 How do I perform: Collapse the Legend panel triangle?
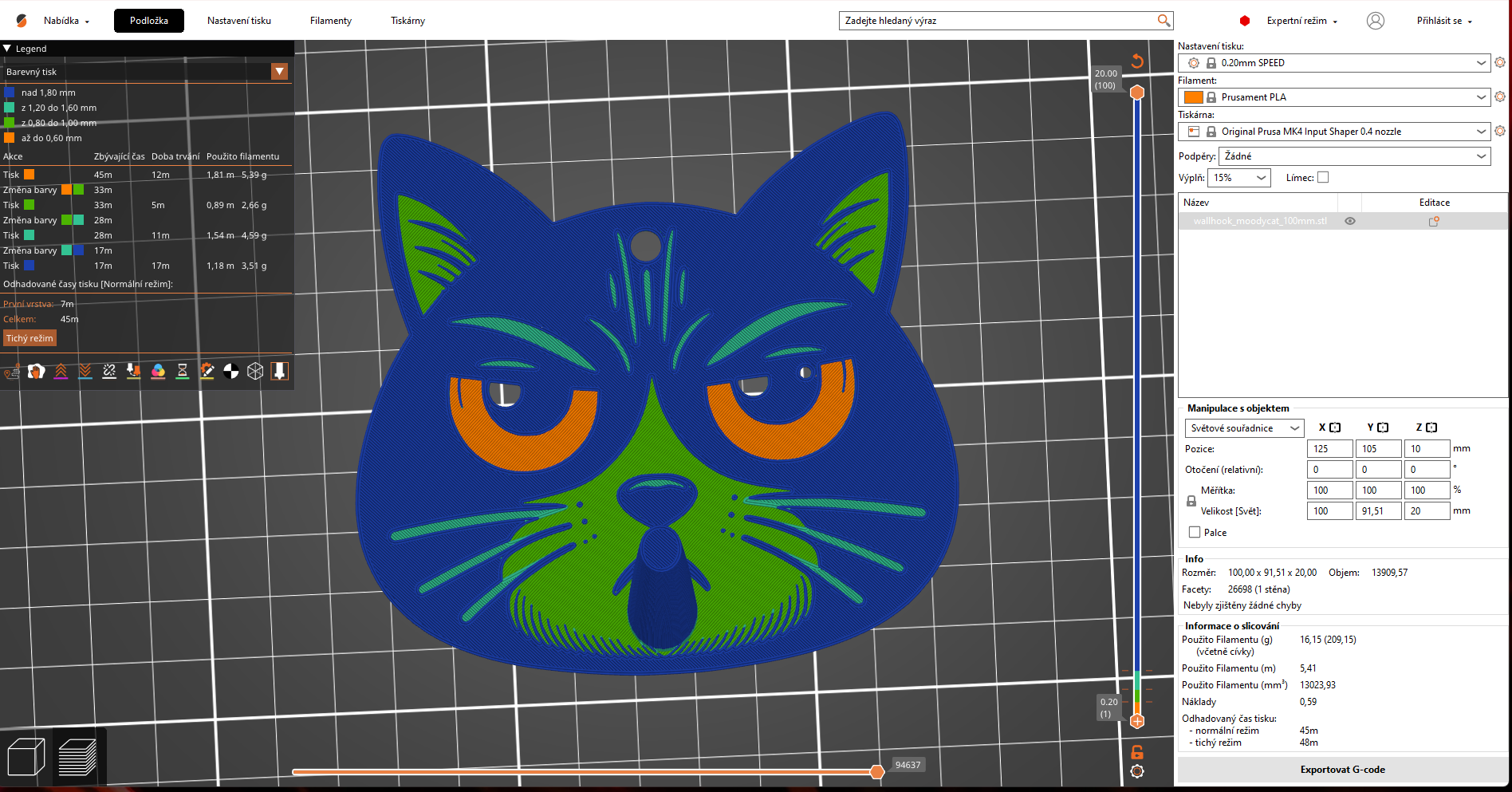pos(7,49)
